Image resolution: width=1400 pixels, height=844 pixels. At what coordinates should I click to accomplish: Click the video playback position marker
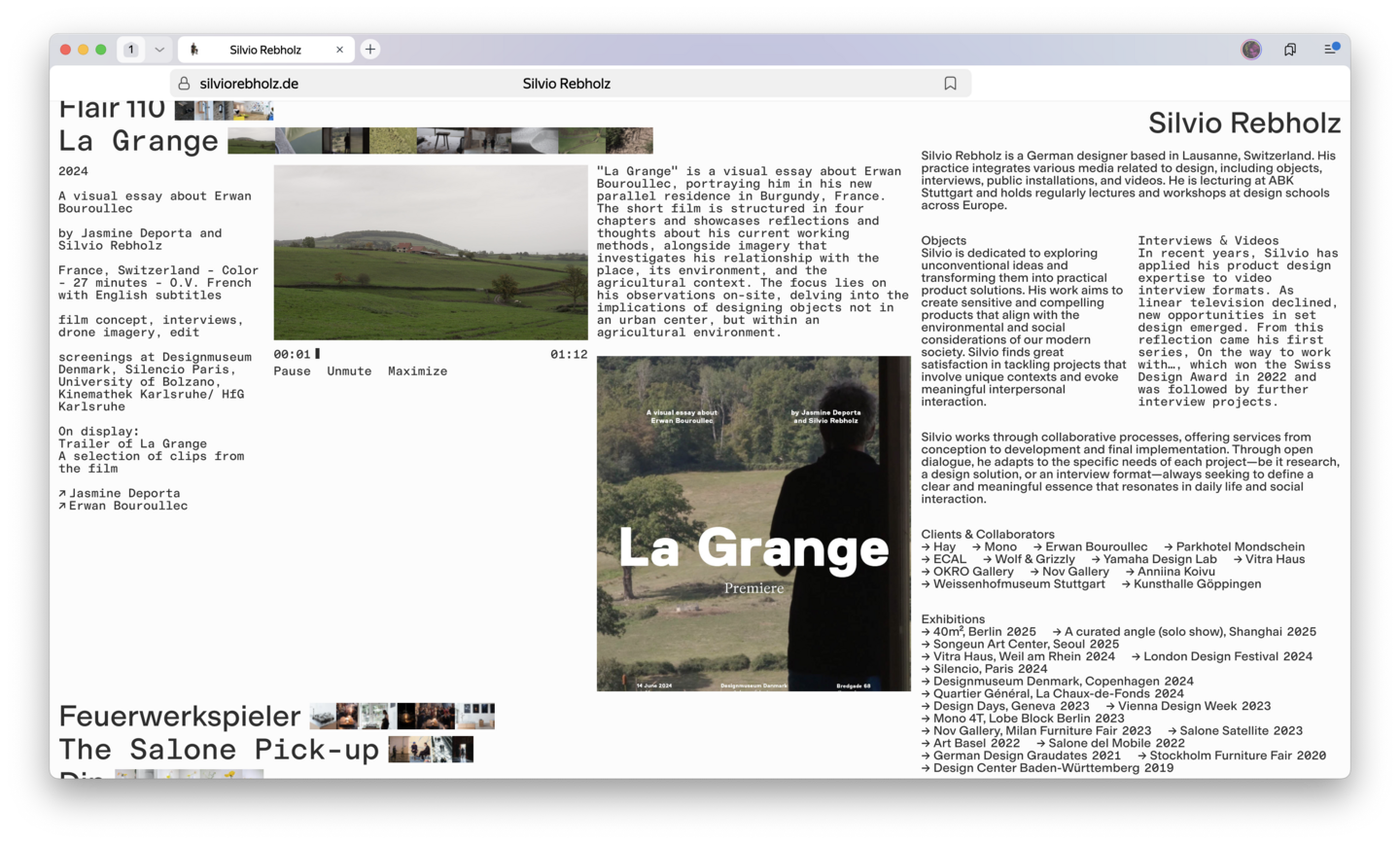click(317, 354)
